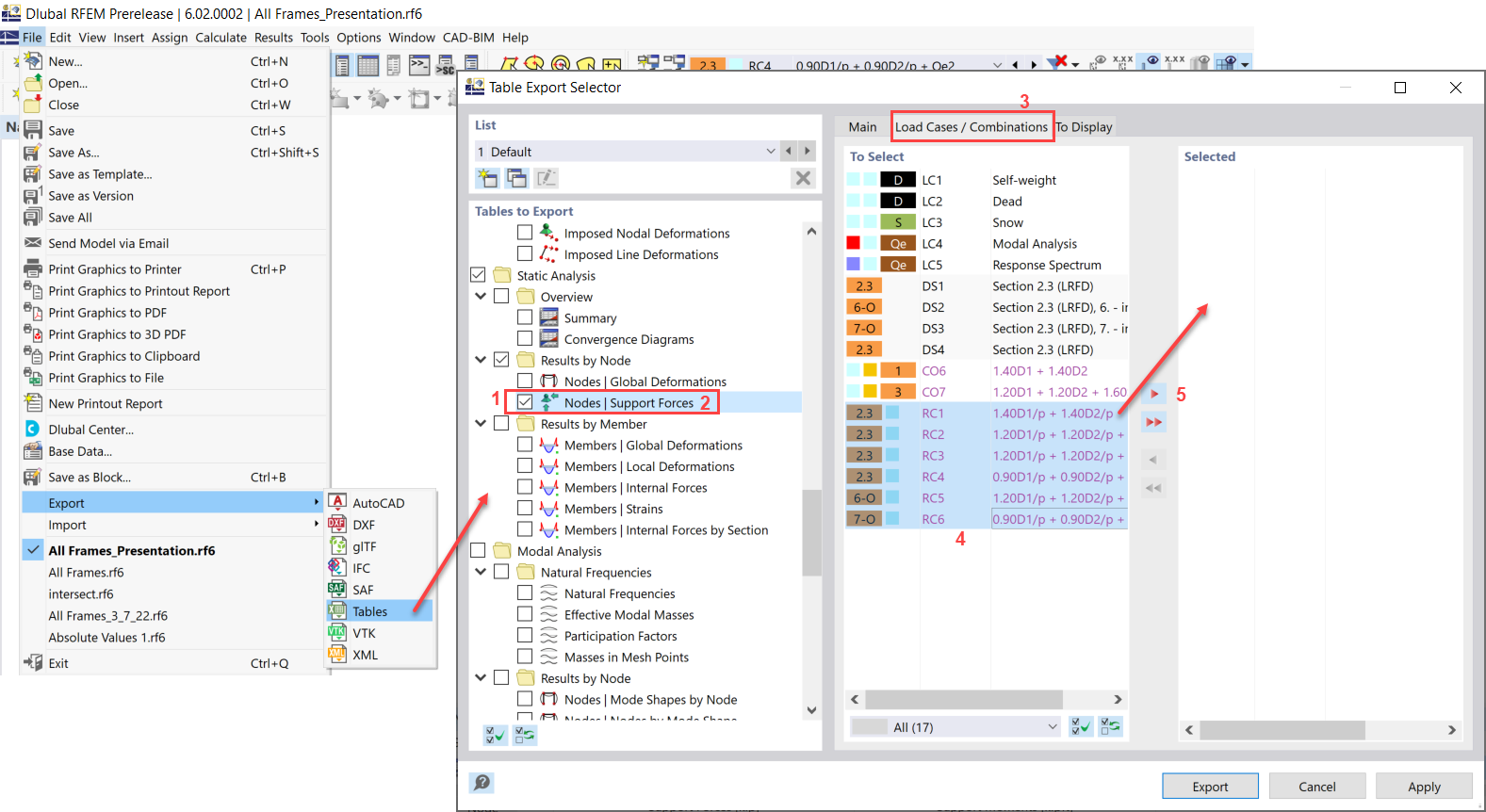Click LC4 red color swatch
The image size is (1486, 812).
853,243
